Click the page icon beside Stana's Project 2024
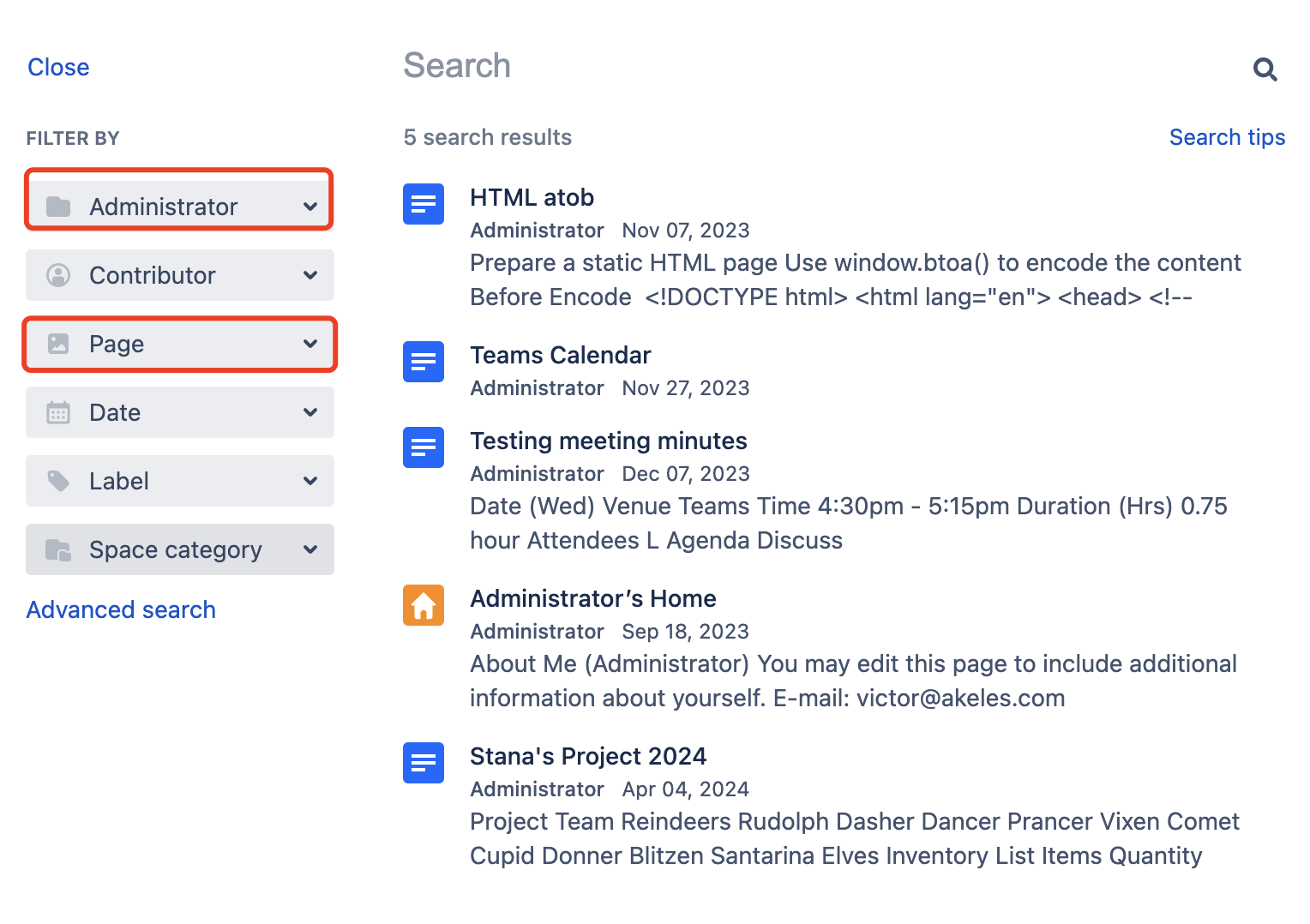 point(424,763)
